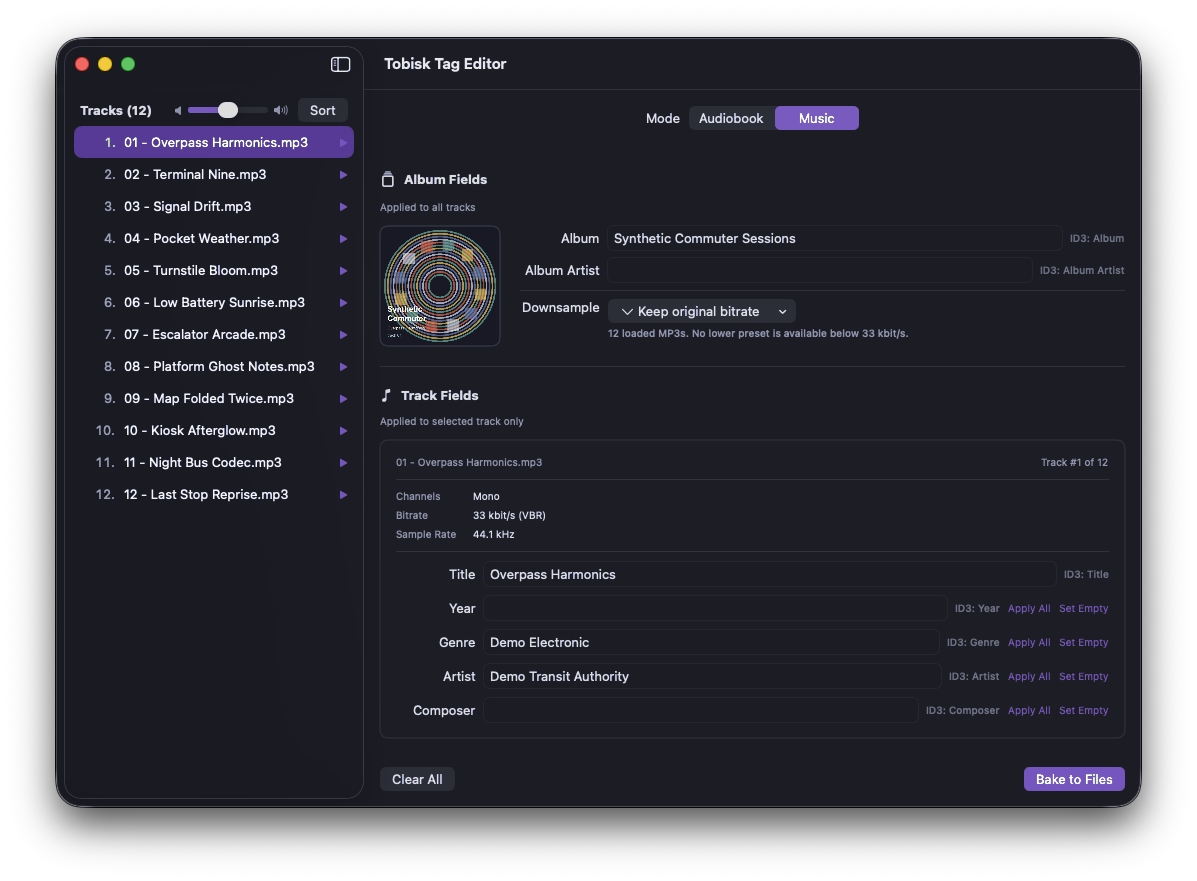1197x881 pixels.
Task: Focus the Album Artist field
Action: coord(819,270)
